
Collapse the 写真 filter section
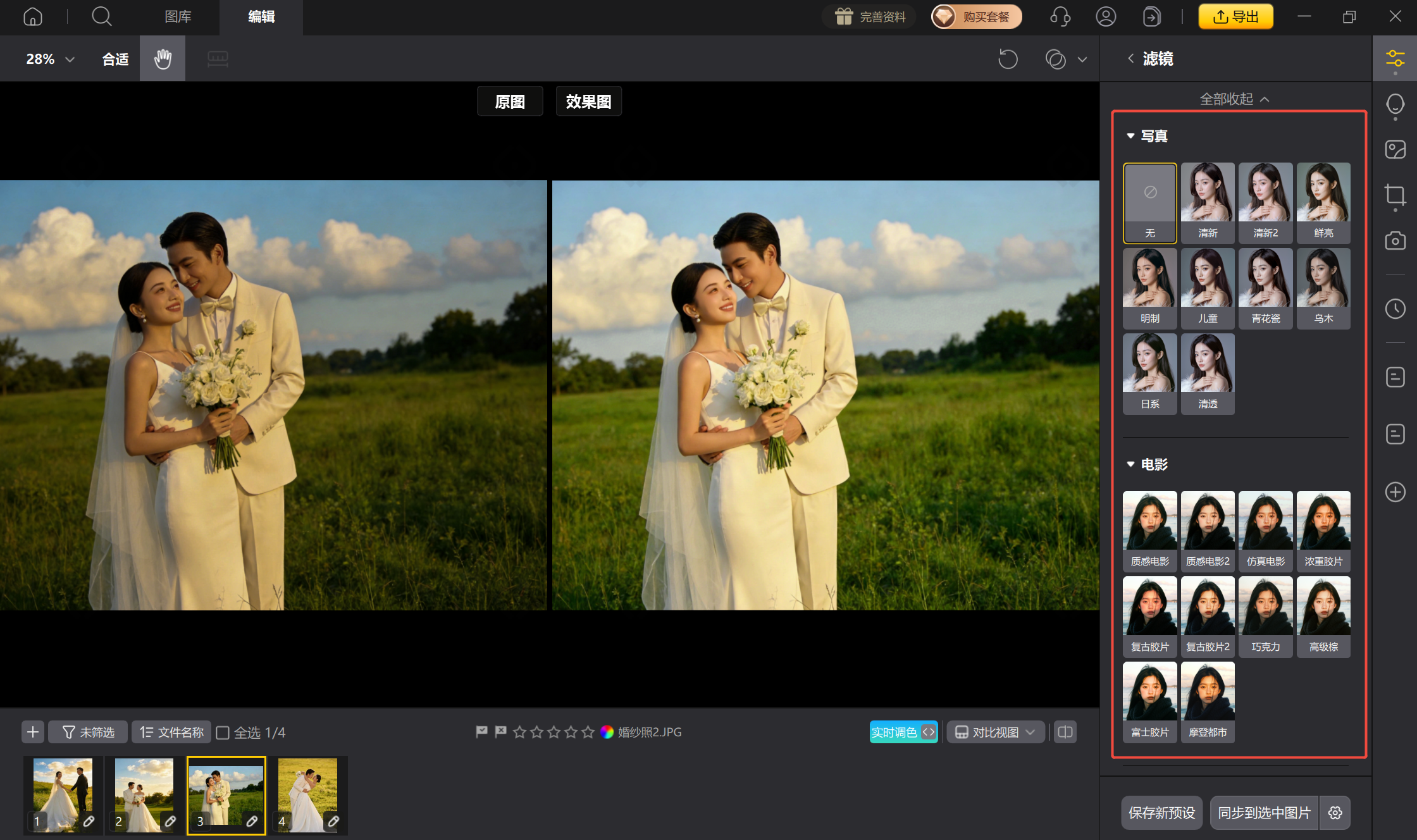coord(1130,136)
